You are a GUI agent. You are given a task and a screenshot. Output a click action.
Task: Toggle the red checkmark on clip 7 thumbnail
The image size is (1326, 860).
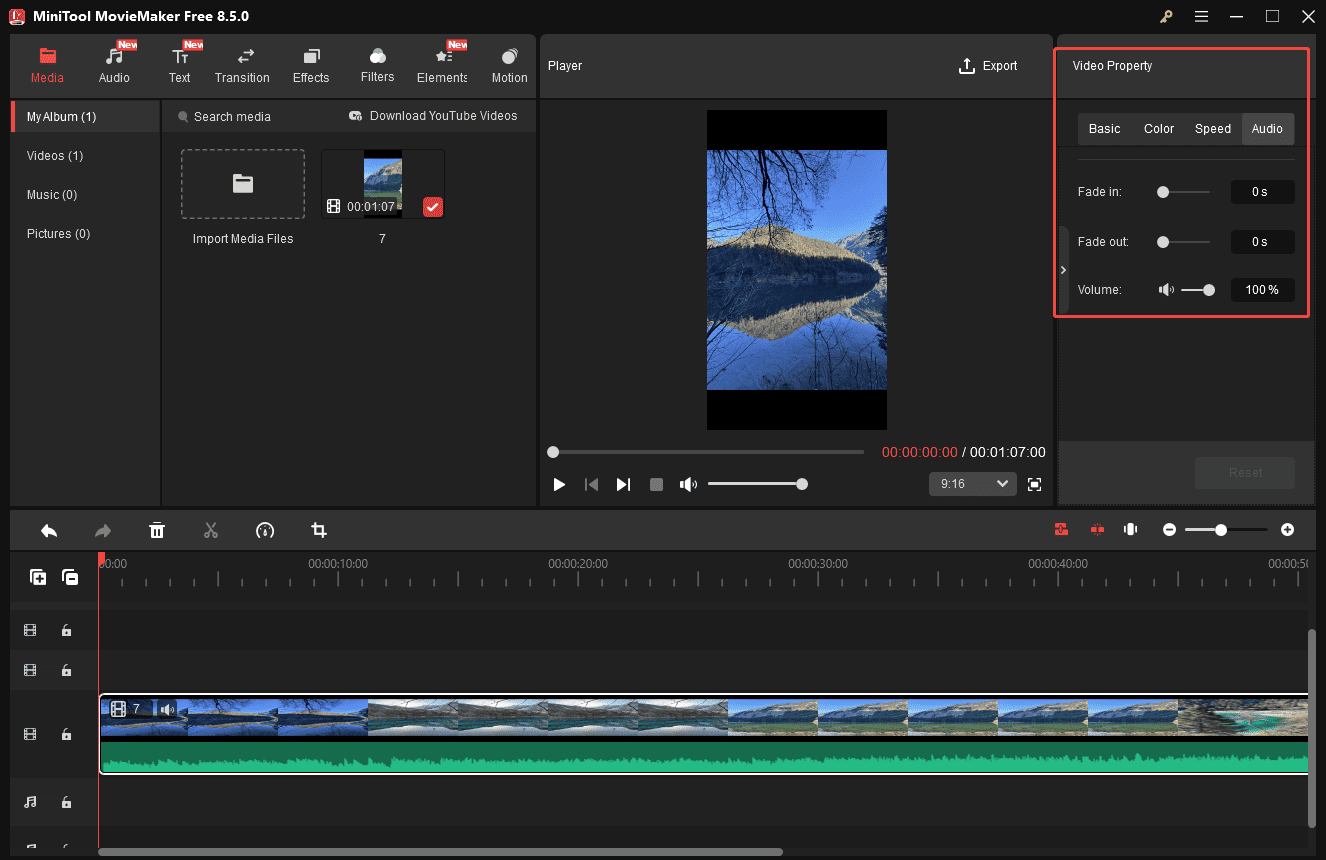(432, 207)
